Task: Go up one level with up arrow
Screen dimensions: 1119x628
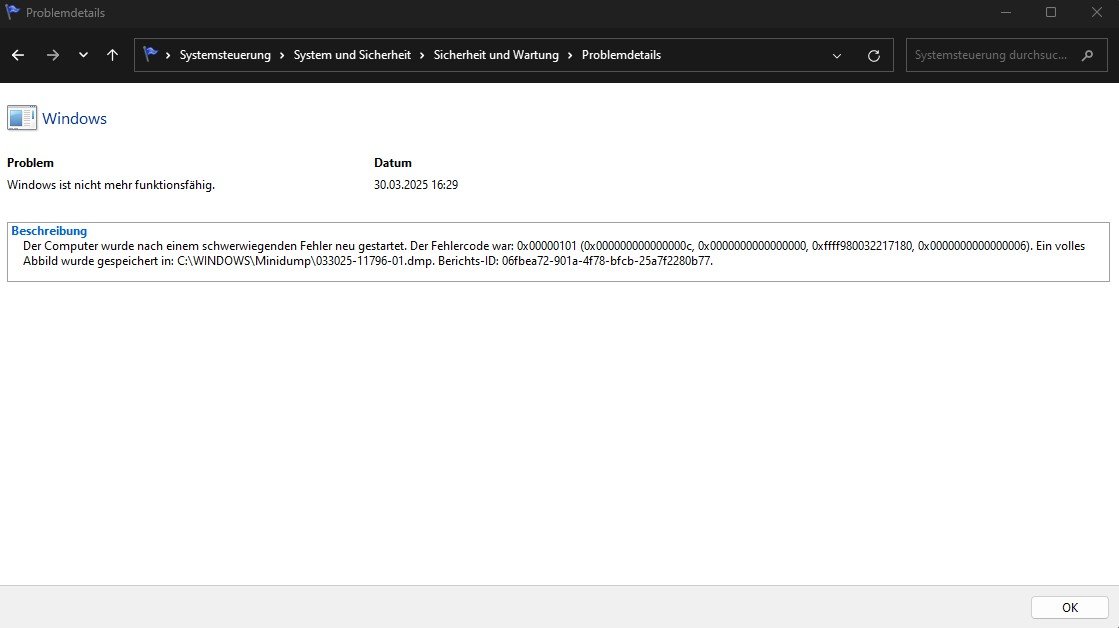Action: click(x=112, y=55)
